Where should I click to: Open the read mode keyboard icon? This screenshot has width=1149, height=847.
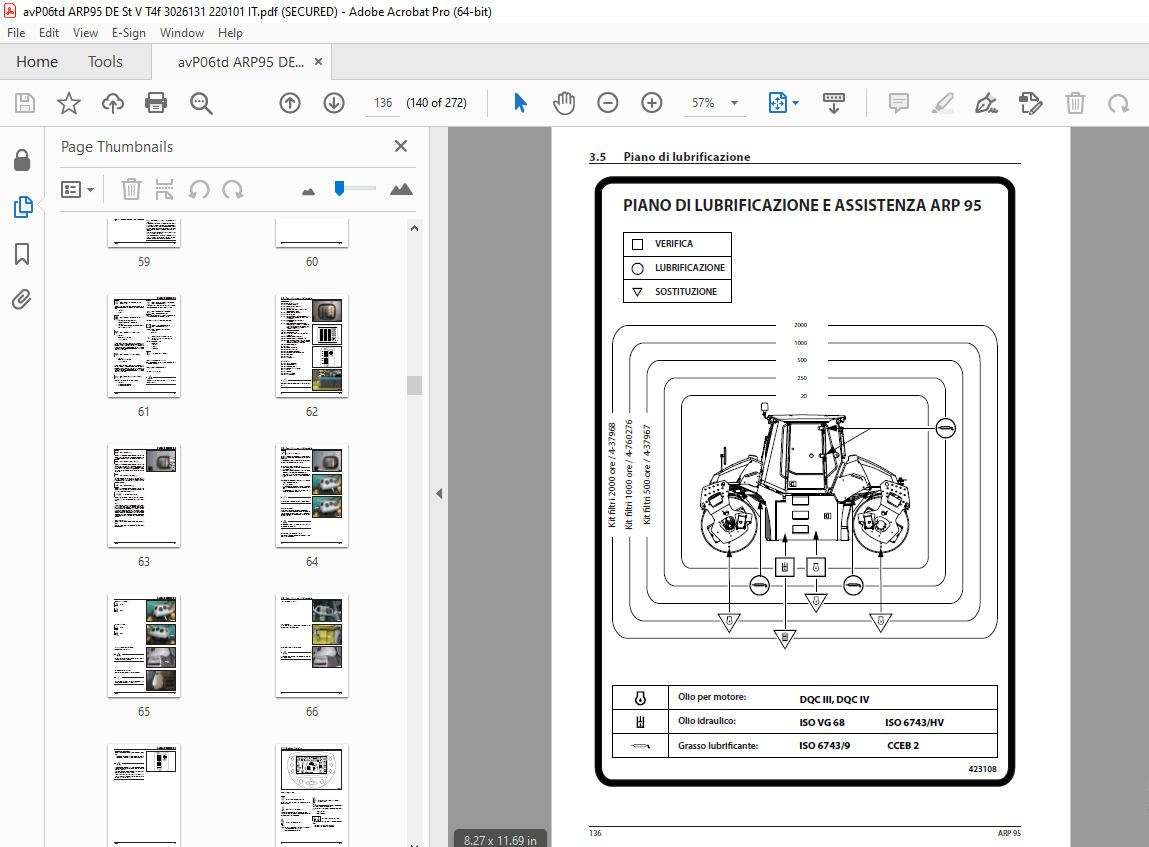pos(834,103)
